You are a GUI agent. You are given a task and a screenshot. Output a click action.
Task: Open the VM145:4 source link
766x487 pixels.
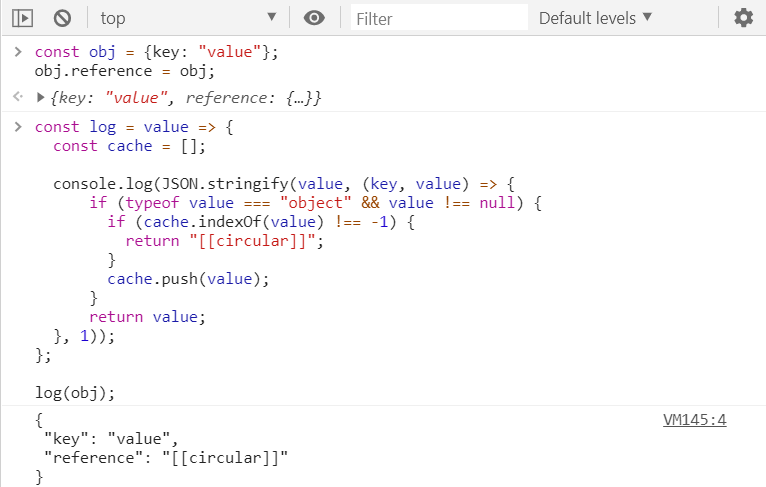(x=694, y=420)
